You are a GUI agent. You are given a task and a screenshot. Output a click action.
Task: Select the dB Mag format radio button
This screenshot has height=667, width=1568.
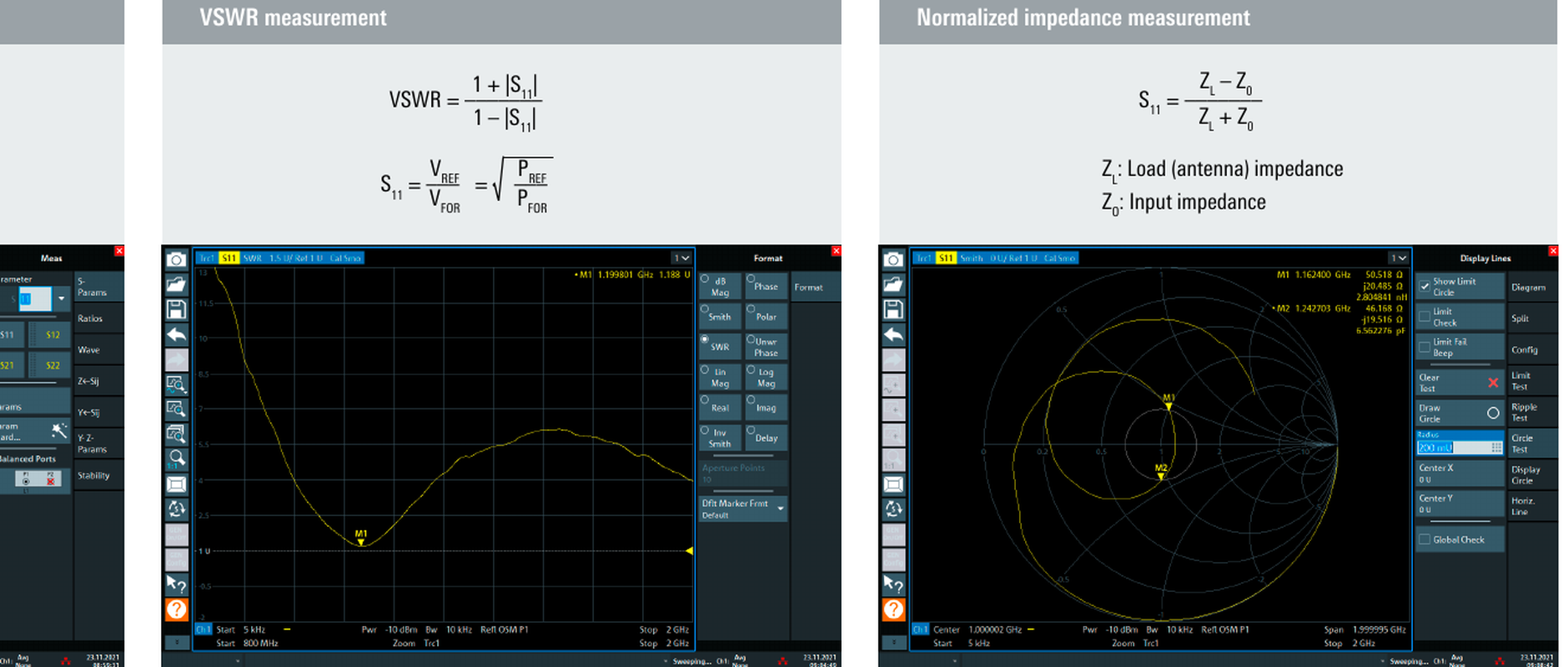point(705,279)
